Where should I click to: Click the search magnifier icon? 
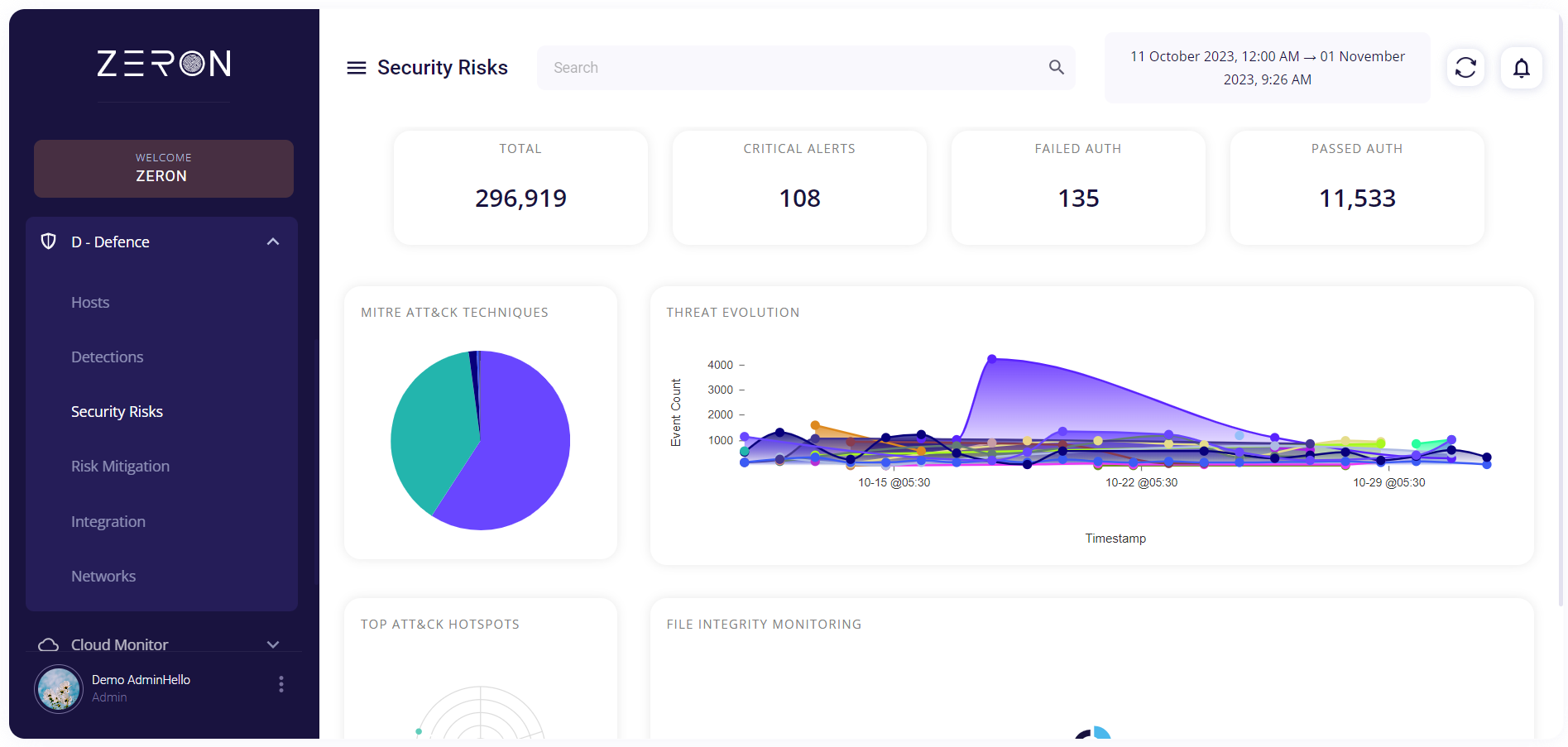point(1056,67)
